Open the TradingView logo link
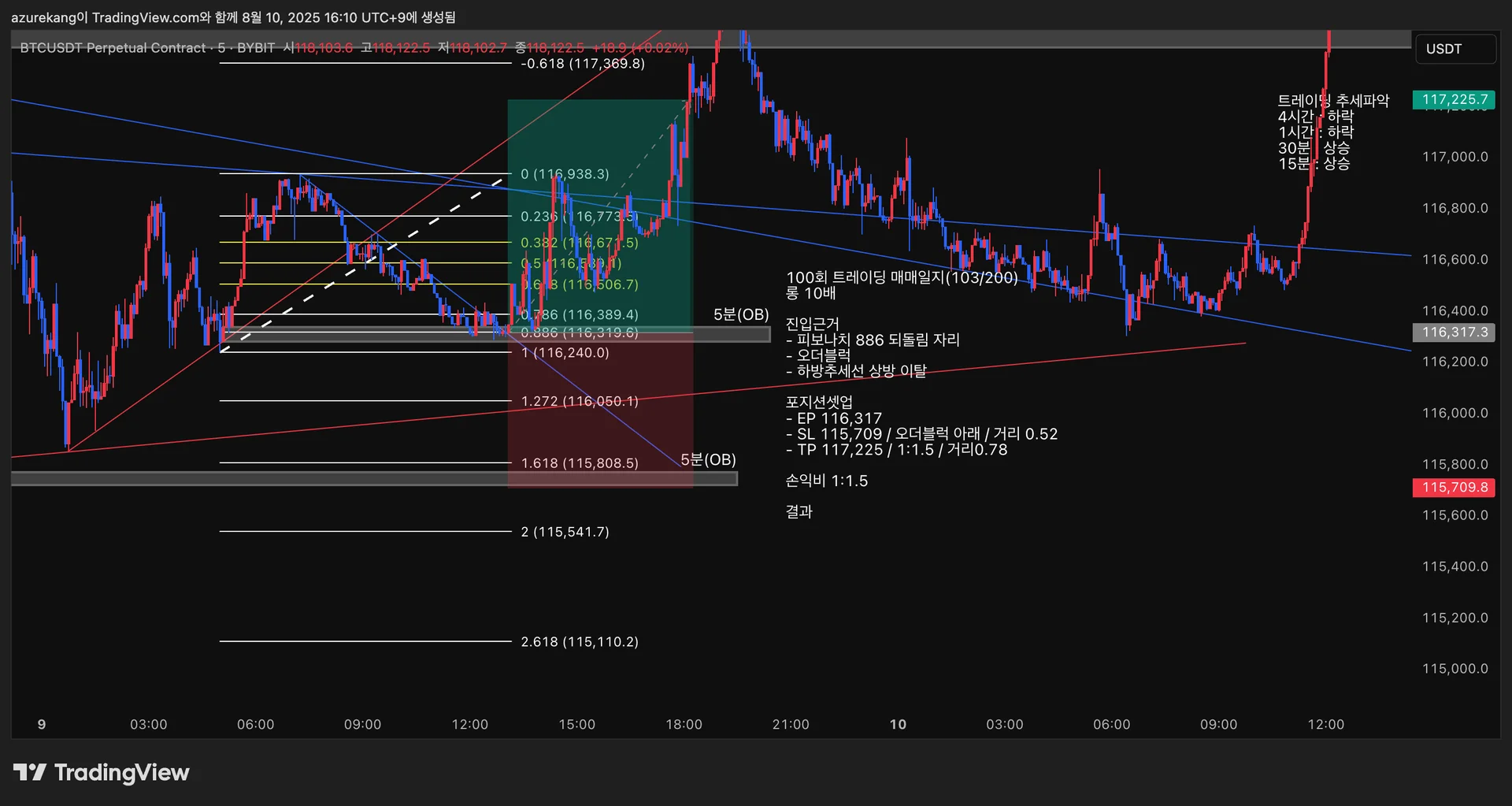 102,772
